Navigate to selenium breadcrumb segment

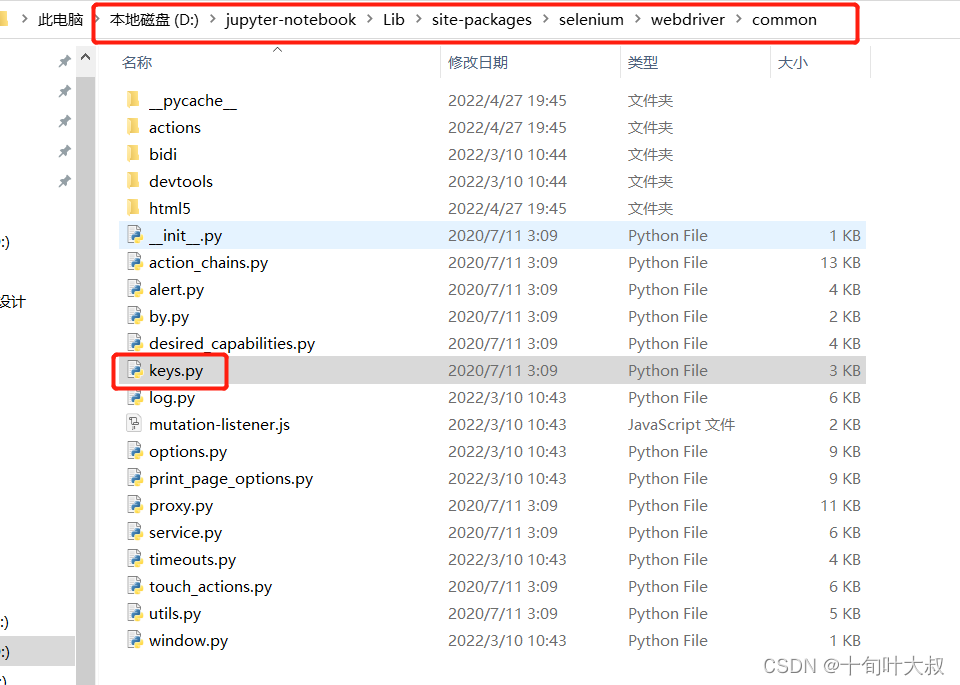591,20
